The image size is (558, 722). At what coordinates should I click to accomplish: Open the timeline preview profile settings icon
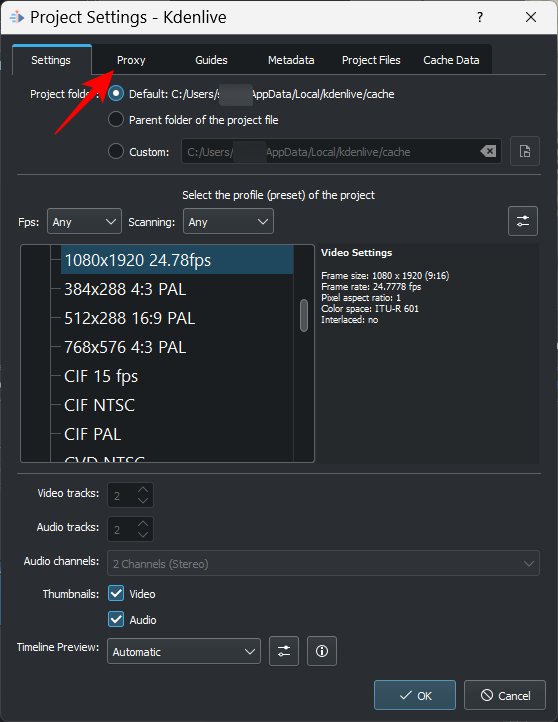(284, 651)
